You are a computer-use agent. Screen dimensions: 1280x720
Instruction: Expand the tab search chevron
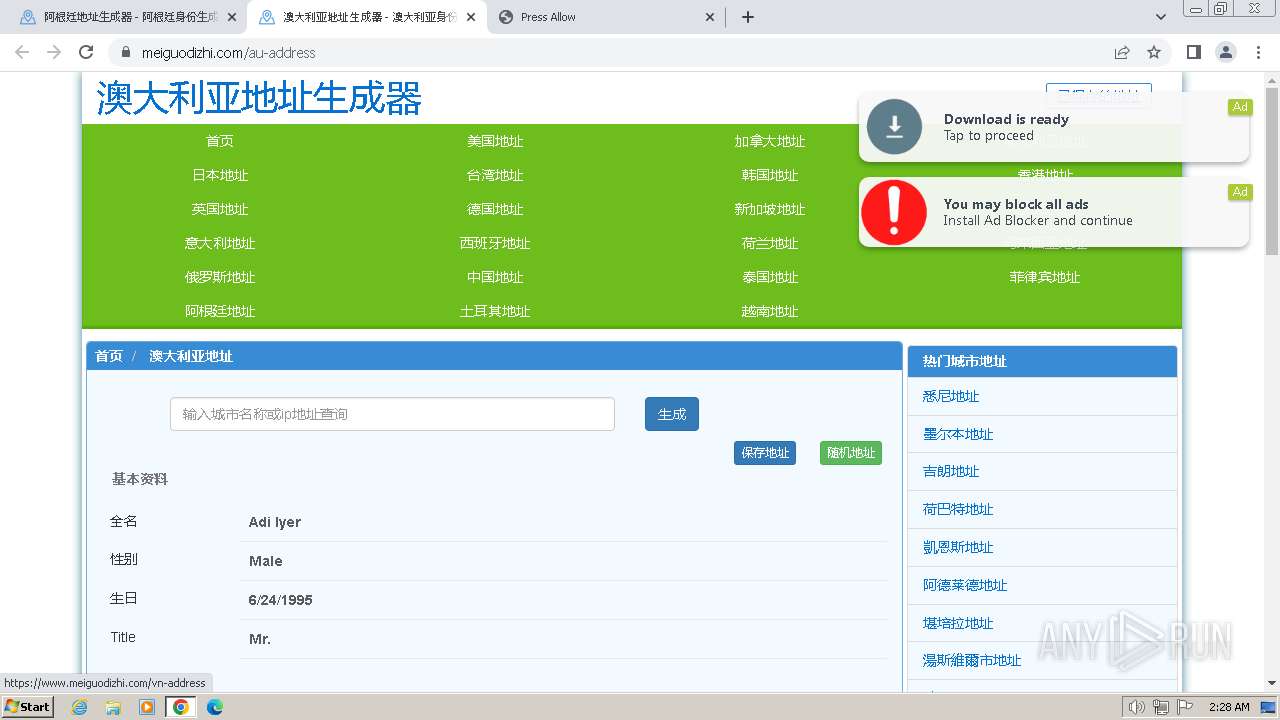1161,17
